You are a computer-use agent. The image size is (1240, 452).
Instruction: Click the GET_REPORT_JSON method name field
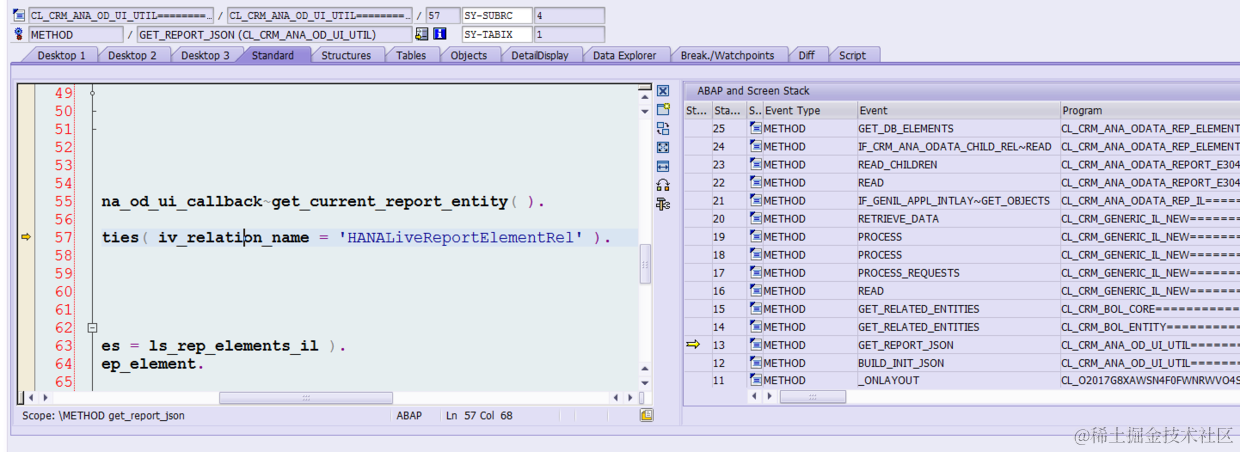point(274,35)
